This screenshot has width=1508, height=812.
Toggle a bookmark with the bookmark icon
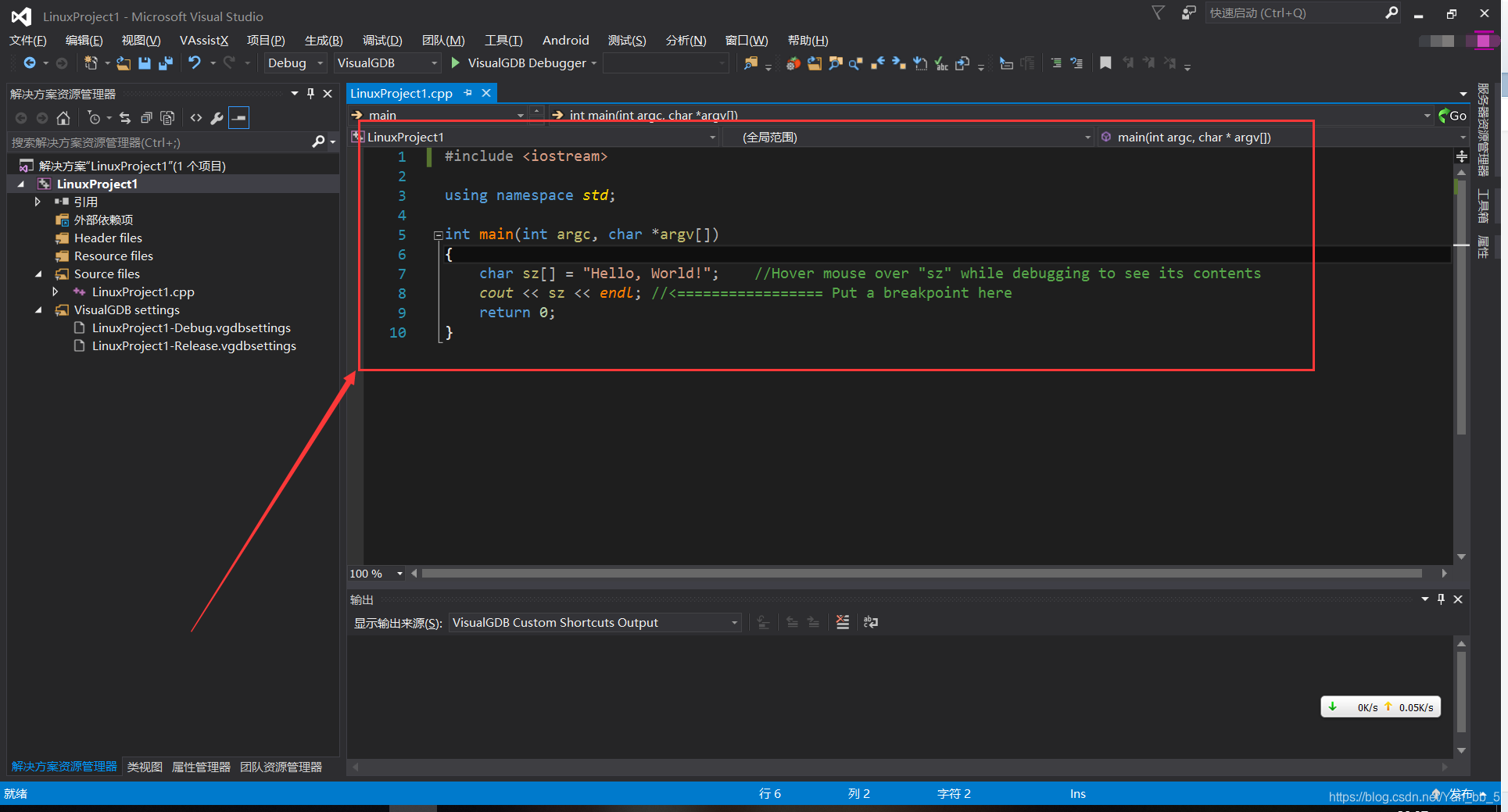pos(1105,63)
